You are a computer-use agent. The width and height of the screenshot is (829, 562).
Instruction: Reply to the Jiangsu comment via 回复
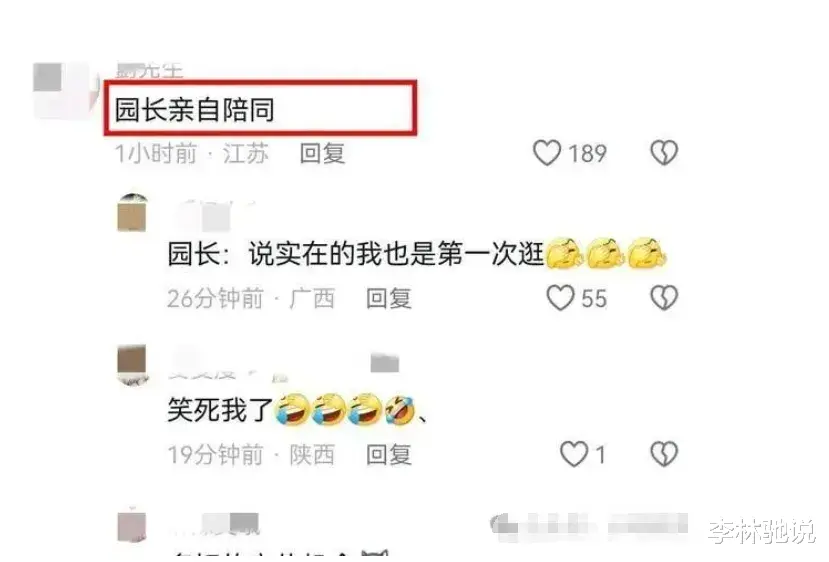click(323, 154)
